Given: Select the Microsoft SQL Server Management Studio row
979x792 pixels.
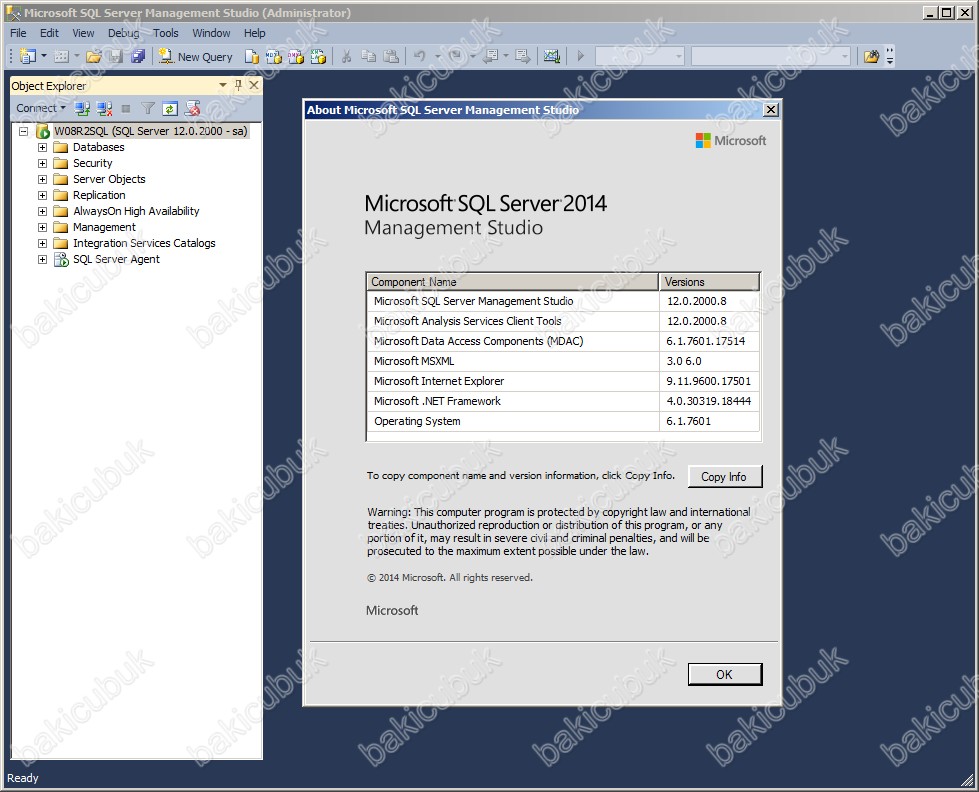Looking at the screenshot, I should 563,301.
